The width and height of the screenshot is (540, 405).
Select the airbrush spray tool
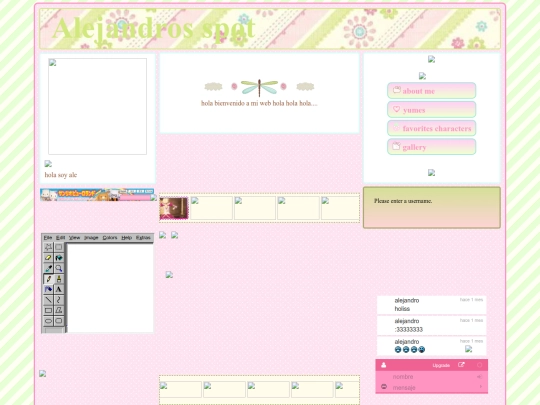coord(48,289)
